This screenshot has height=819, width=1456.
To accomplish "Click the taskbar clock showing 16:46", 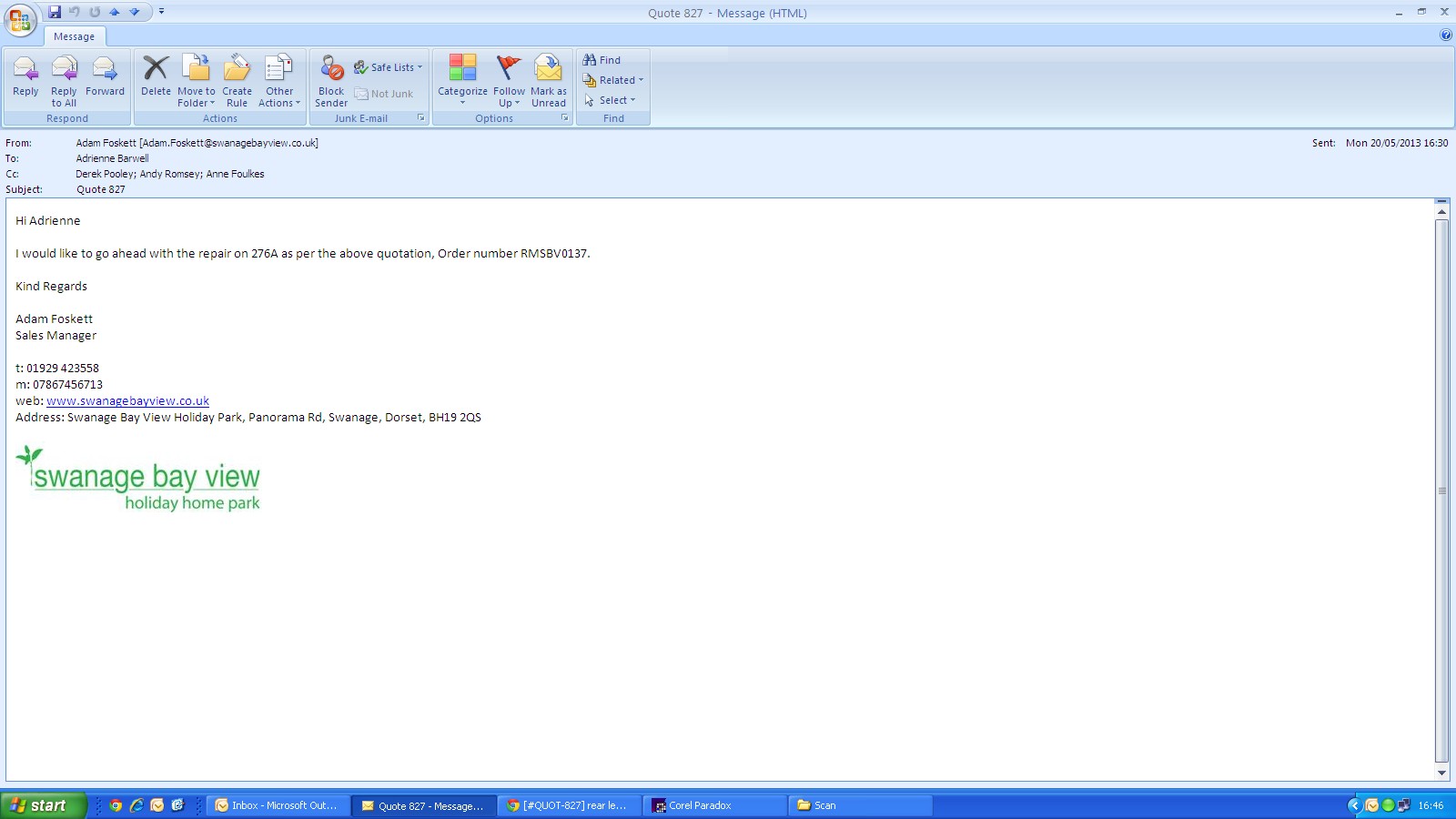I will click(1431, 805).
